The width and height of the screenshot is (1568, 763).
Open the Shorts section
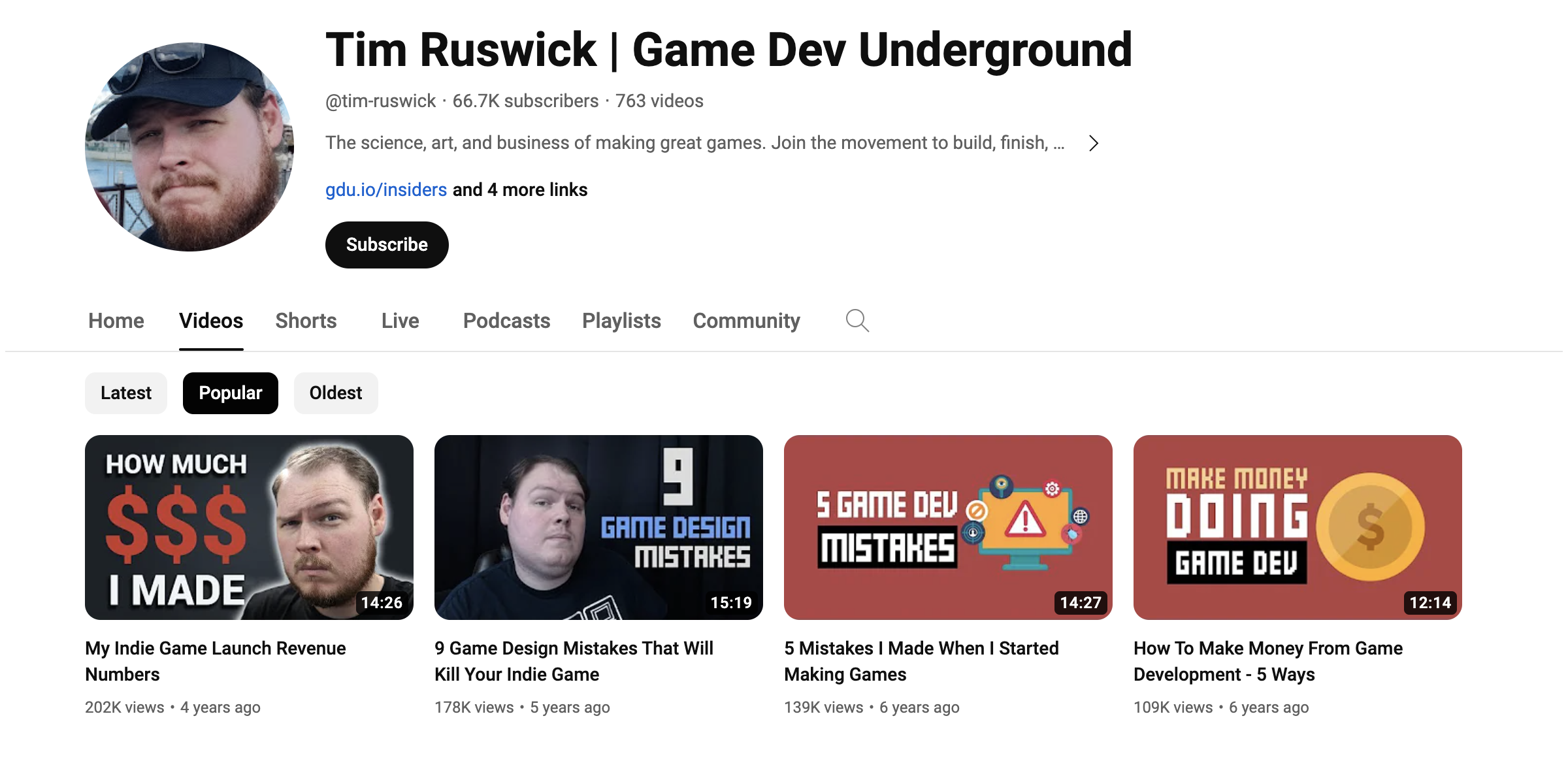(x=306, y=321)
